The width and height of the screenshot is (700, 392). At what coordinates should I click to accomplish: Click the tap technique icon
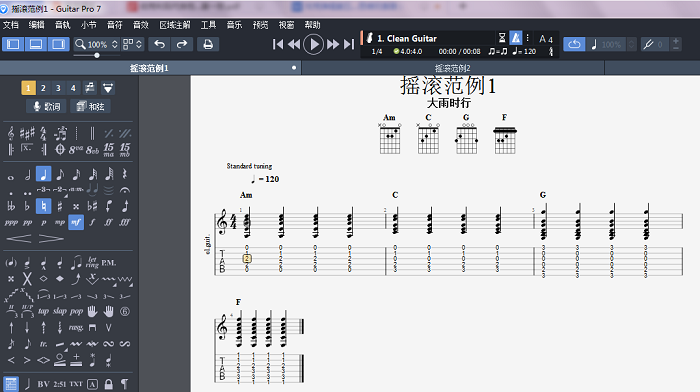[x=43, y=311]
